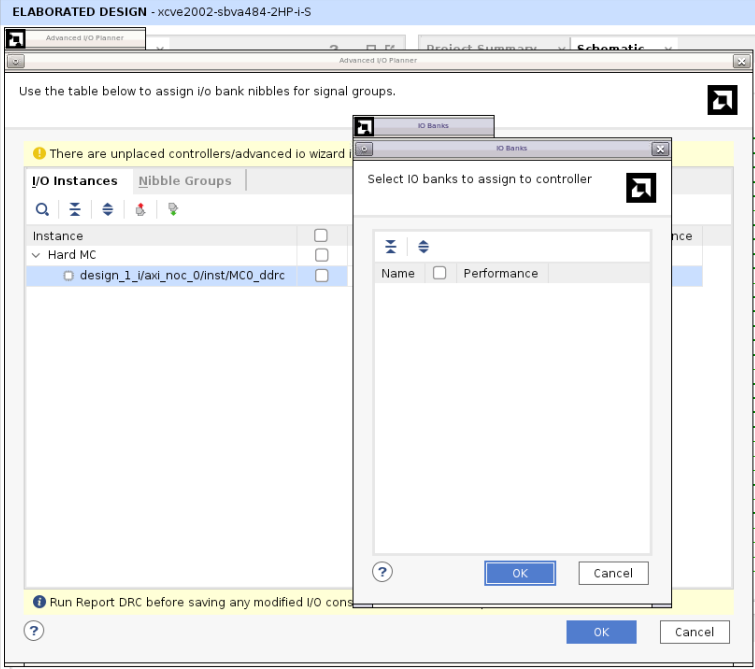
Task: Cancel the IO Banks dialog
Action: point(613,573)
